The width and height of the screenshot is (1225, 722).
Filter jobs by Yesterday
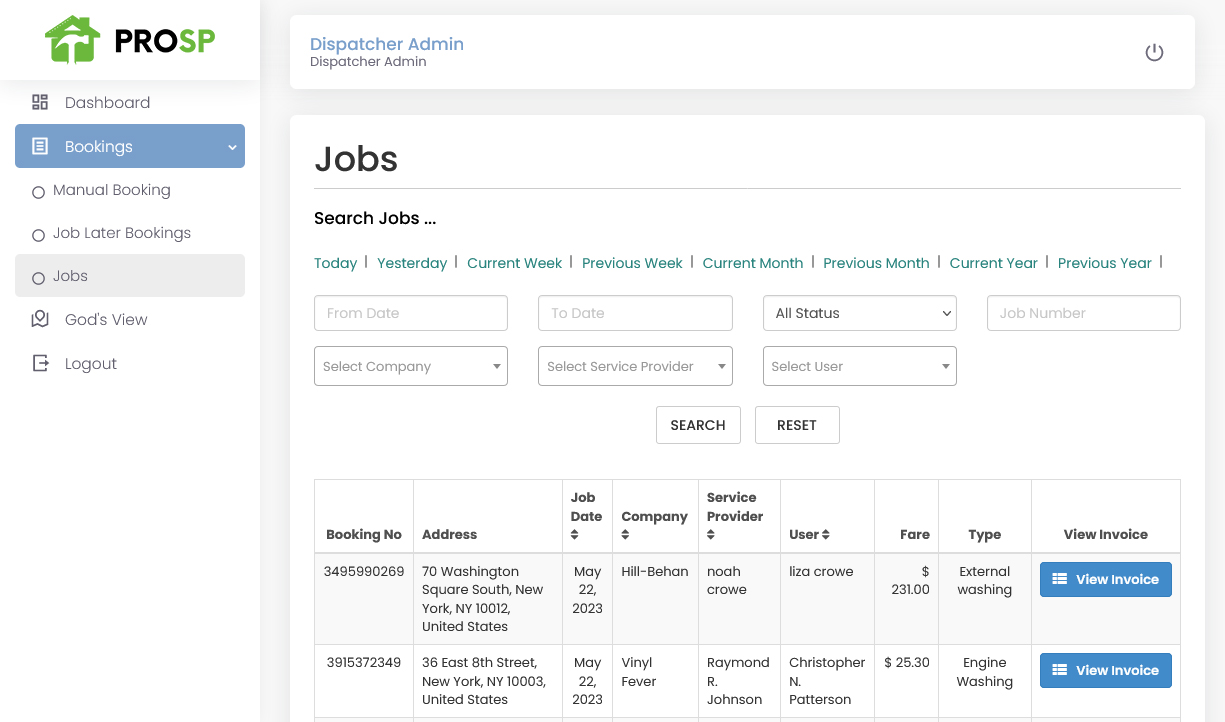[412, 263]
